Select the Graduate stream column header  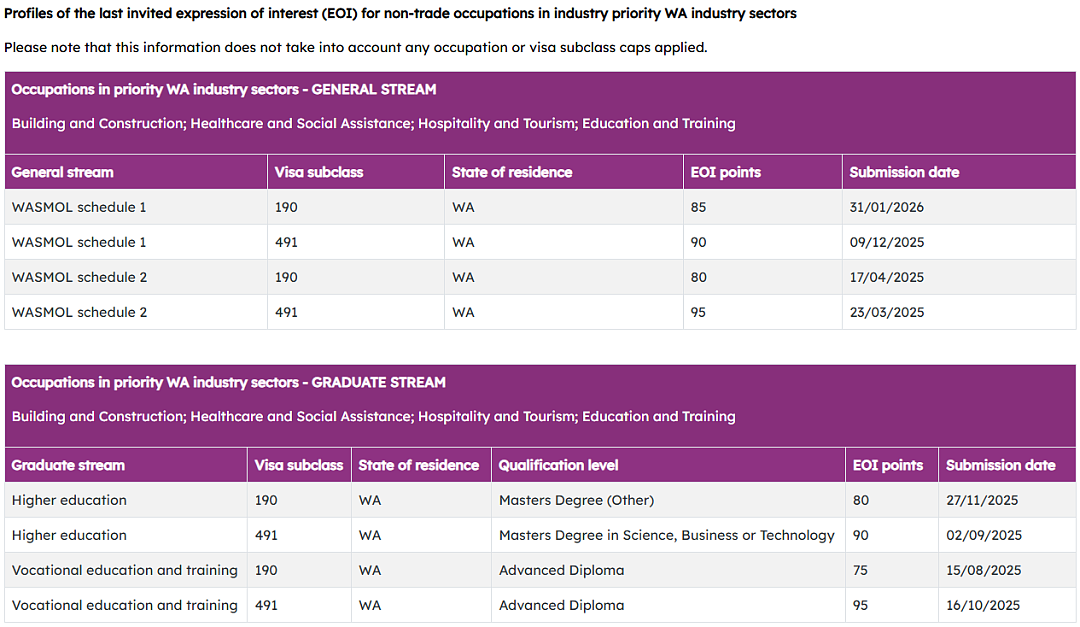click(x=125, y=465)
